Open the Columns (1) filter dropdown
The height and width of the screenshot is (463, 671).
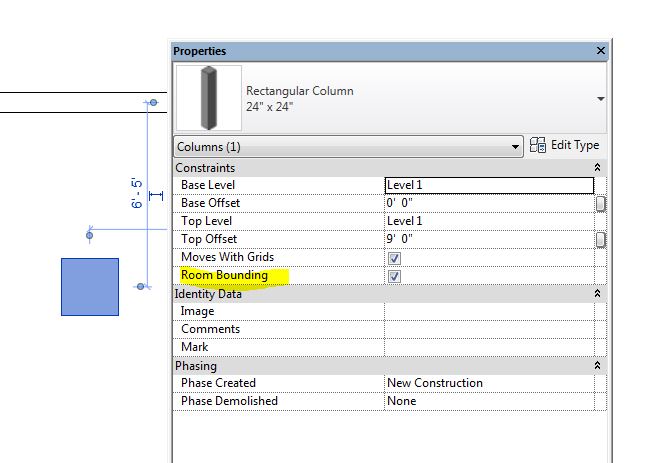point(348,147)
